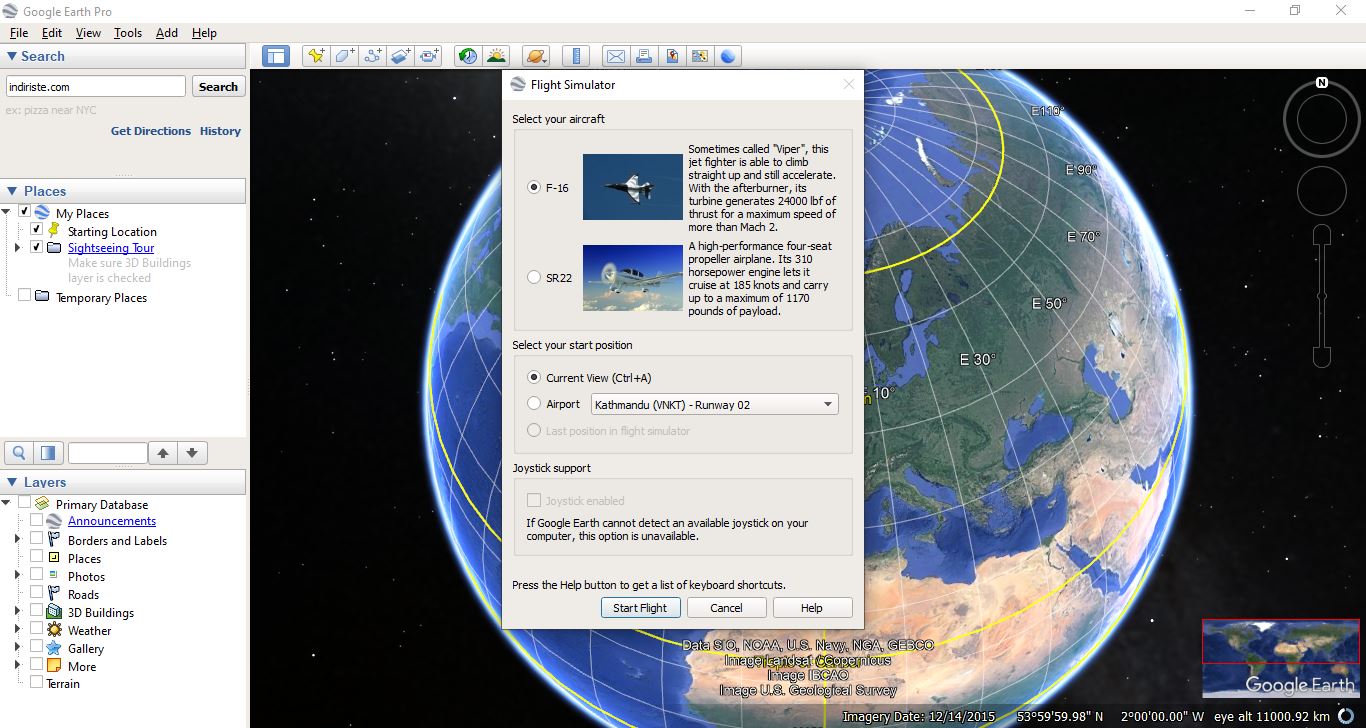Click the Search button

coord(218,87)
